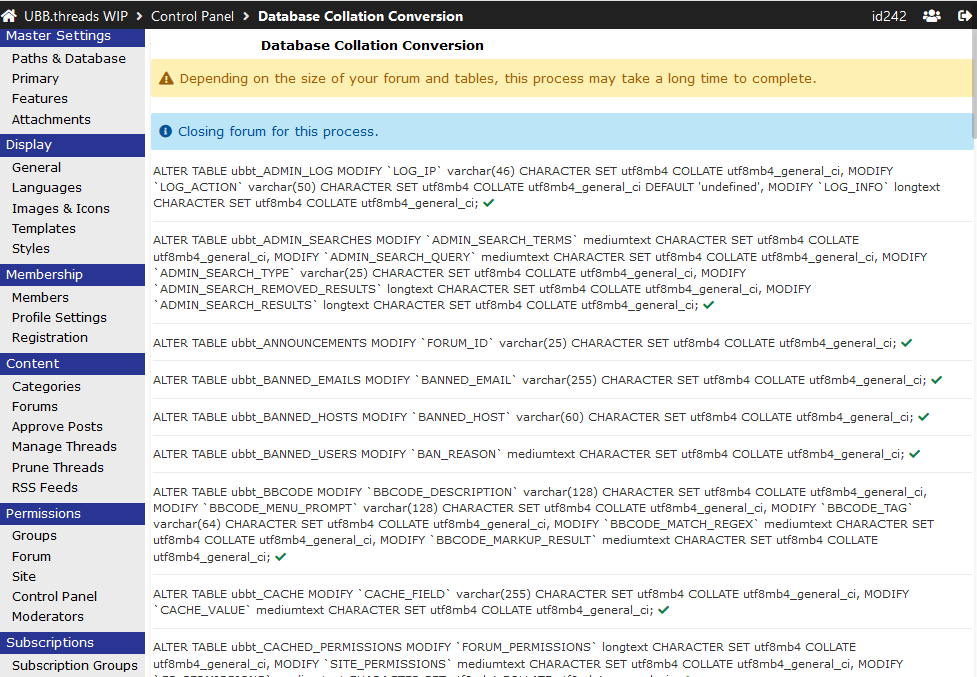Open the id242 user profile link
The width and height of the screenshot is (977, 677).
click(x=889, y=16)
